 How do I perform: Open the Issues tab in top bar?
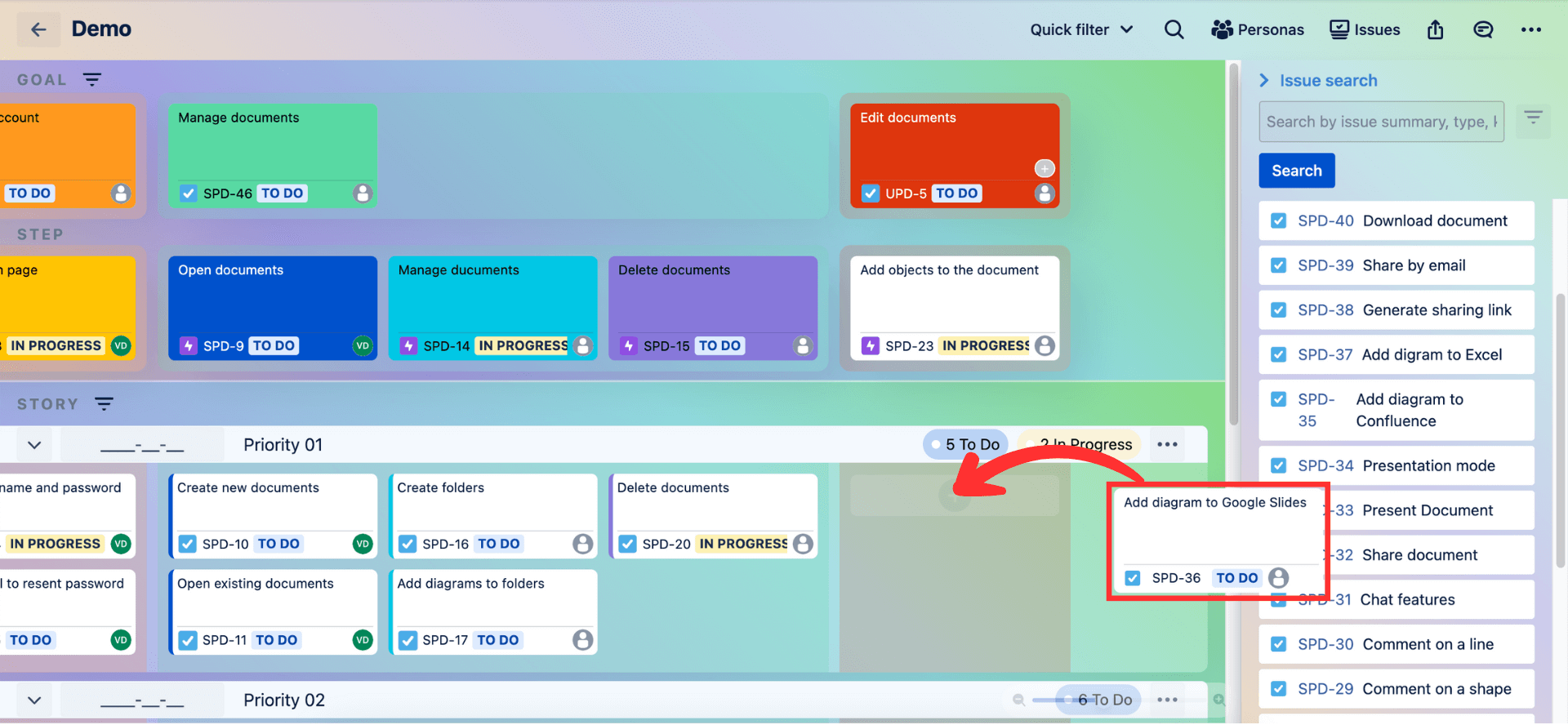1365,29
